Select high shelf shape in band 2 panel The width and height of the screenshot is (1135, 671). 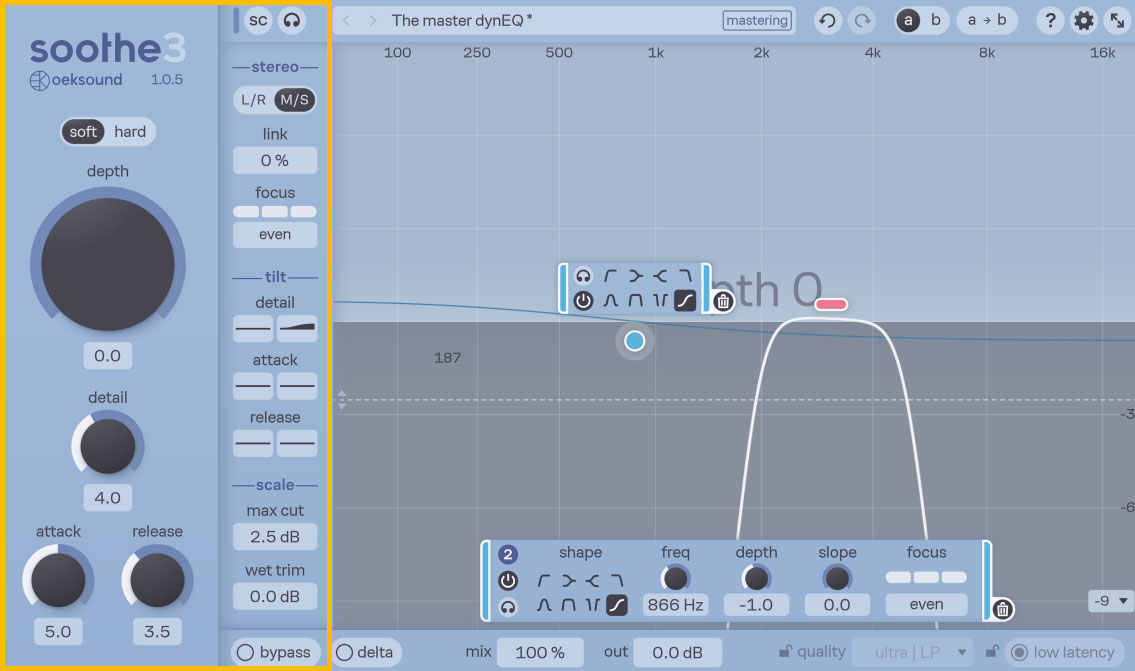[x=592, y=581]
